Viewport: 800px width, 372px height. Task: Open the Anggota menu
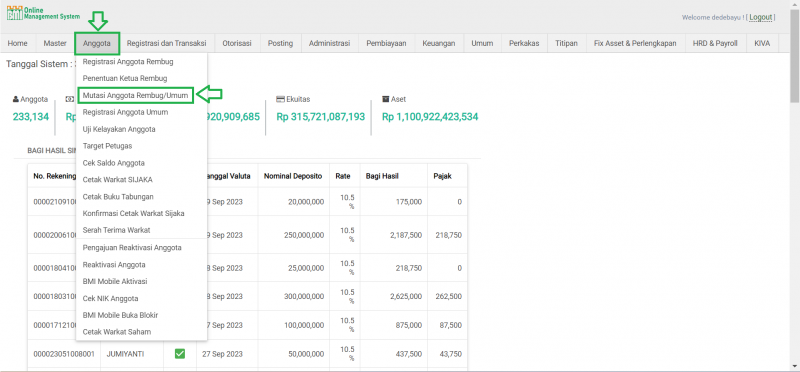tap(97, 43)
